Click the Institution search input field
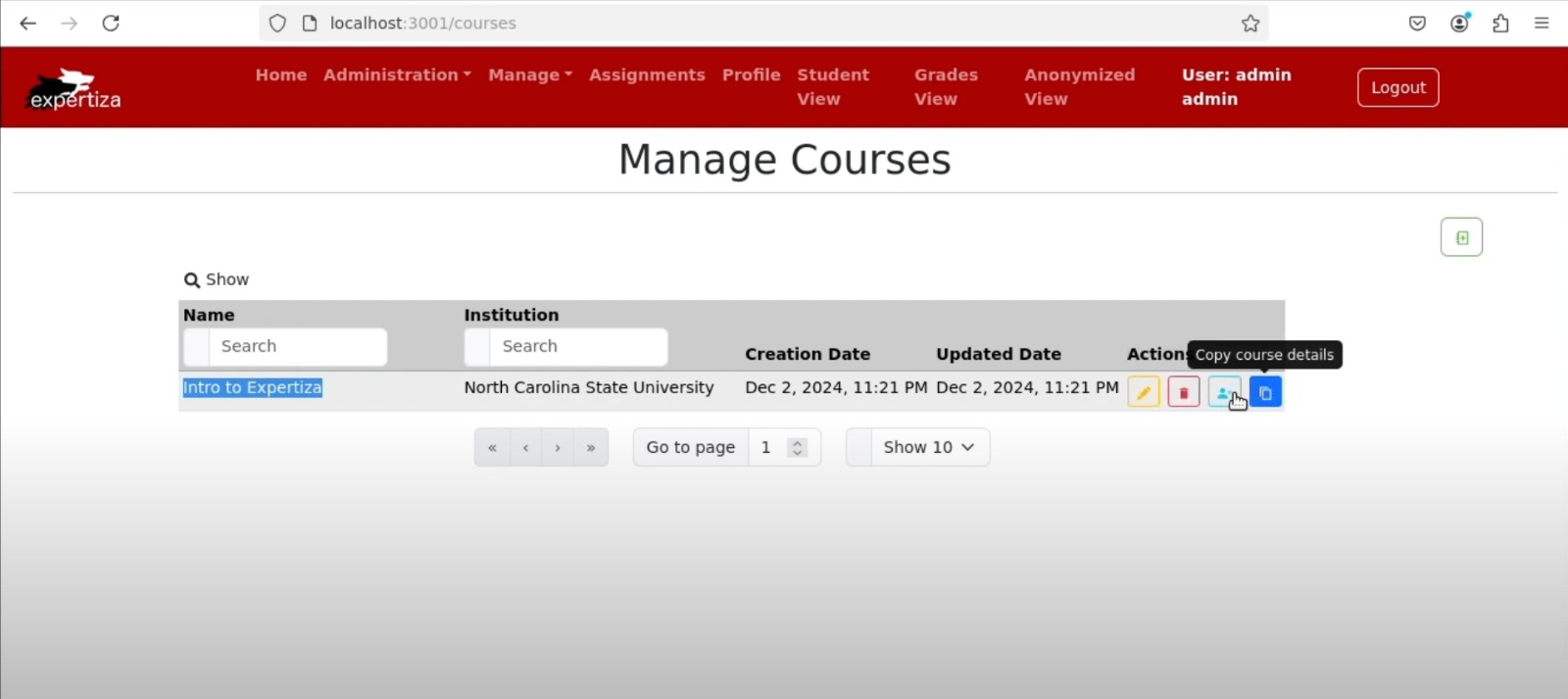1568x699 pixels. [x=577, y=347]
